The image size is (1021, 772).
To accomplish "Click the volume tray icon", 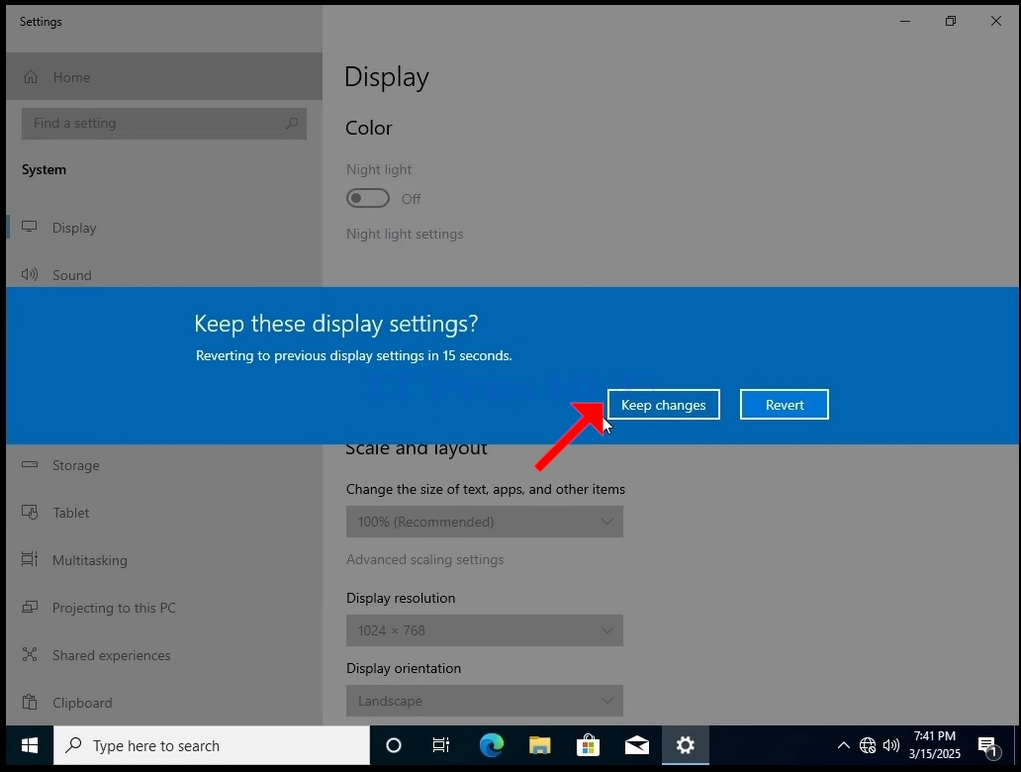I will tap(891, 745).
